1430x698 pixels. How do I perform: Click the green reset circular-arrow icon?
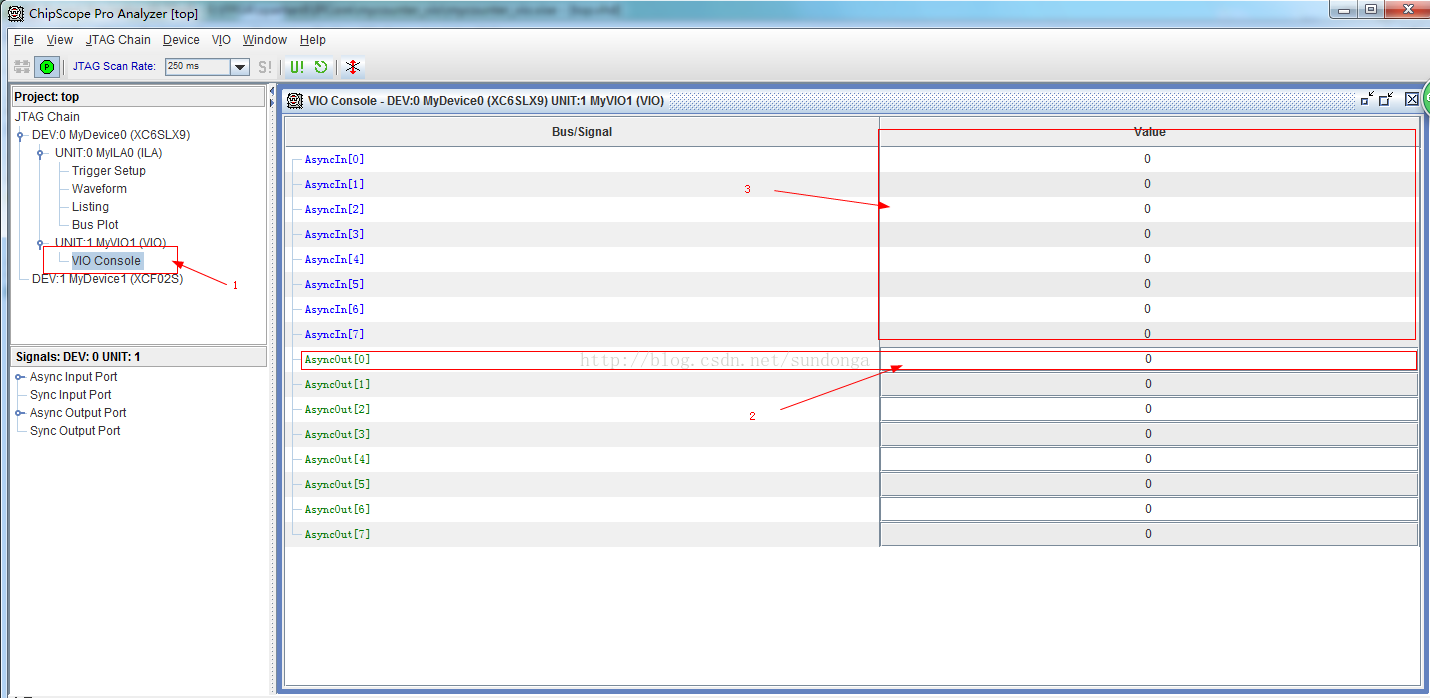321,67
